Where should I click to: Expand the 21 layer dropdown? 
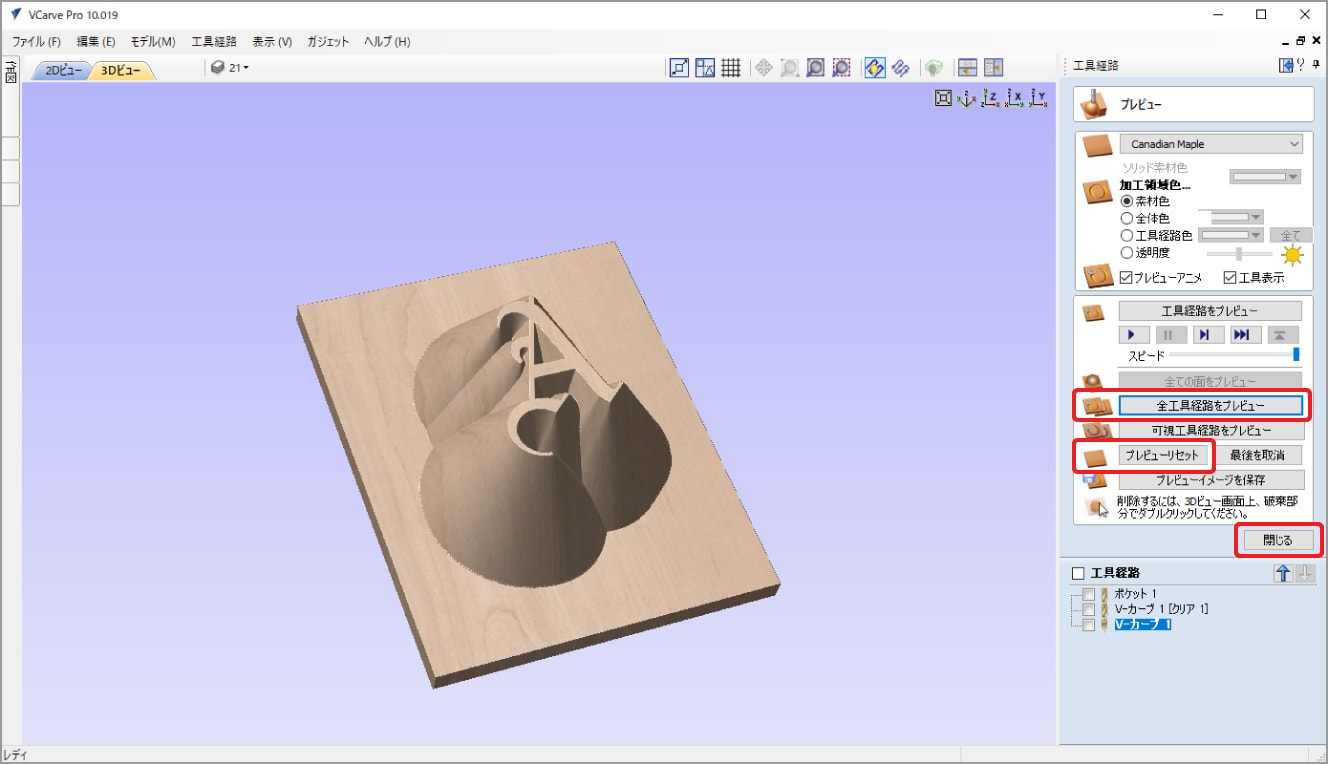point(231,68)
